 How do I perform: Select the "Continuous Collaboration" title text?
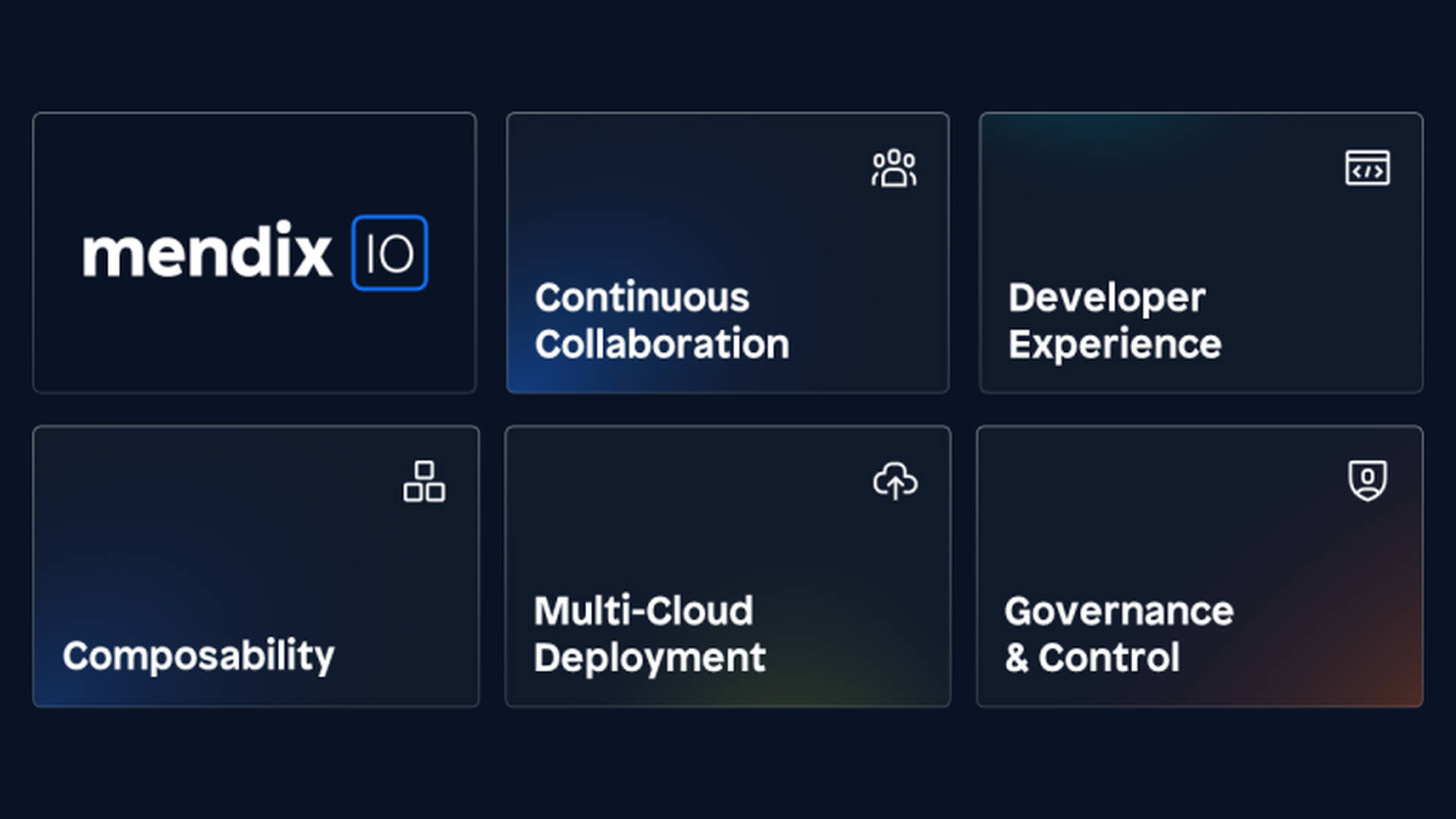tap(662, 321)
